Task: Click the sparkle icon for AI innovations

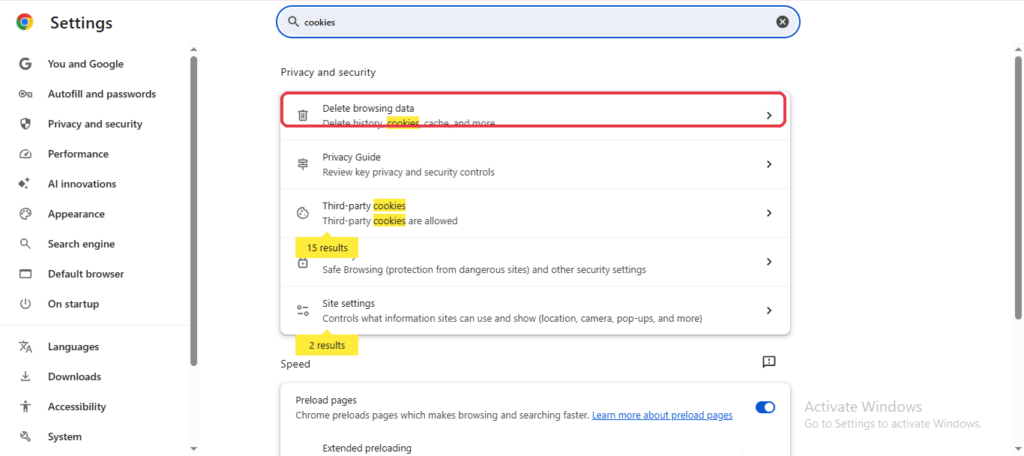Action: [25, 184]
